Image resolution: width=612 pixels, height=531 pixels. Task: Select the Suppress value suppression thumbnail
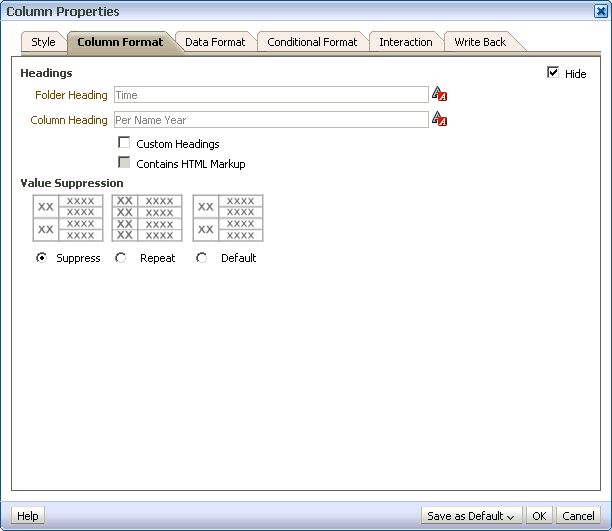68,218
